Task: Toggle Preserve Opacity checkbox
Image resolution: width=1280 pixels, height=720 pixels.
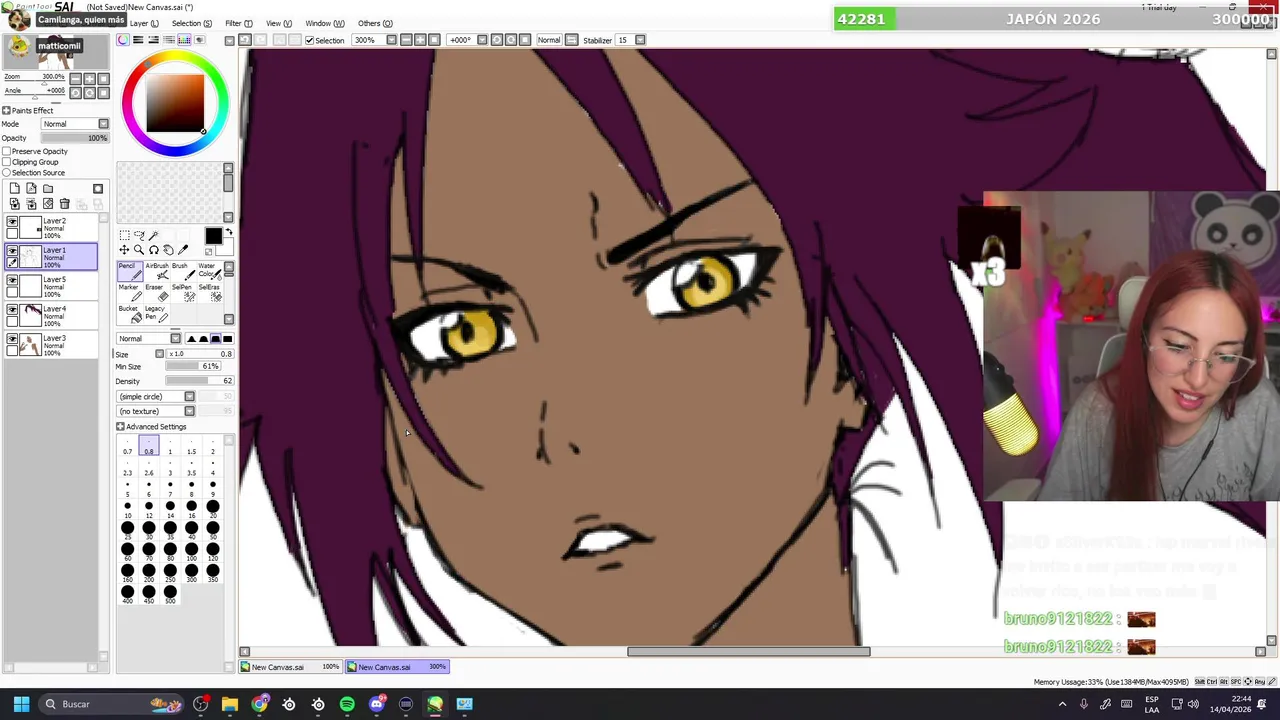Action: (7, 151)
